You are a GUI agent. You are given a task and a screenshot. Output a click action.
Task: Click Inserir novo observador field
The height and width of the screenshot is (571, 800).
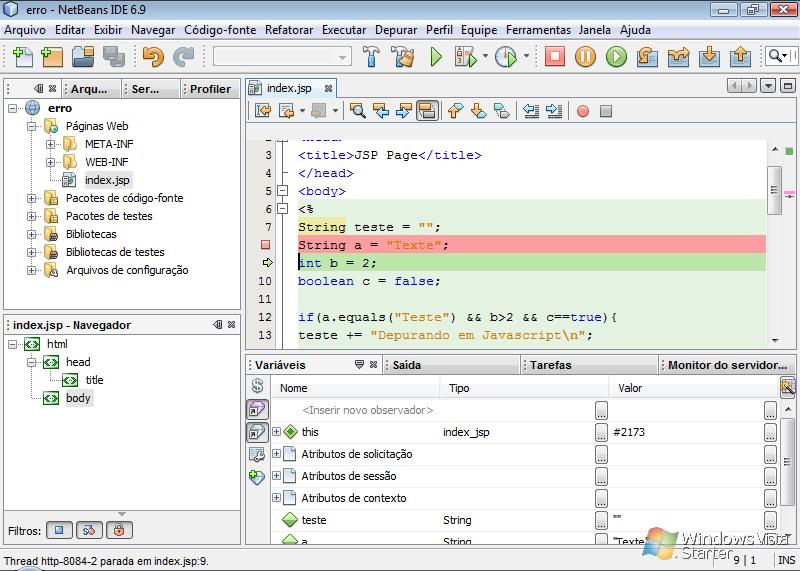click(367, 410)
